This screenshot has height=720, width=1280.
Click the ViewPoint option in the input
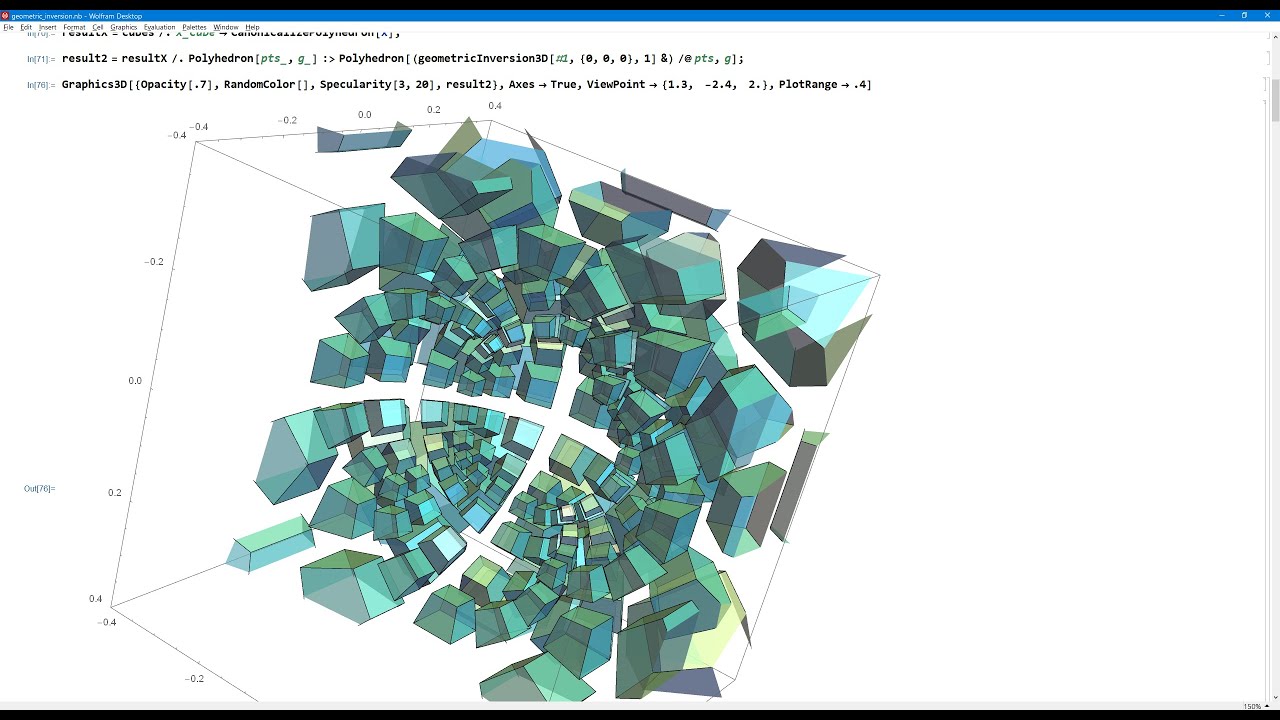pyautogui.click(x=615, y=84)
